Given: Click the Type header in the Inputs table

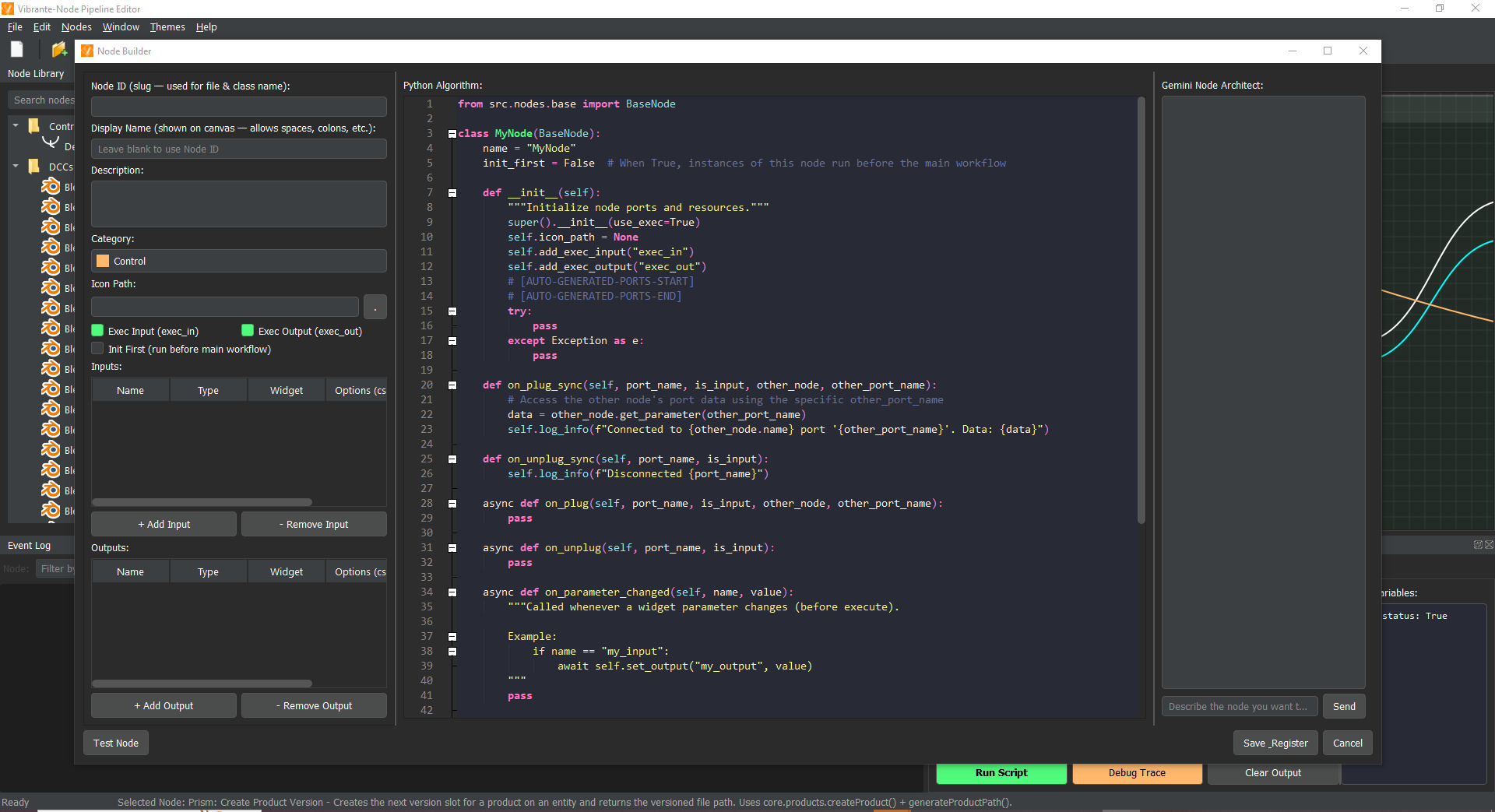Looking at the screenshot, I should tap(208, 390).
